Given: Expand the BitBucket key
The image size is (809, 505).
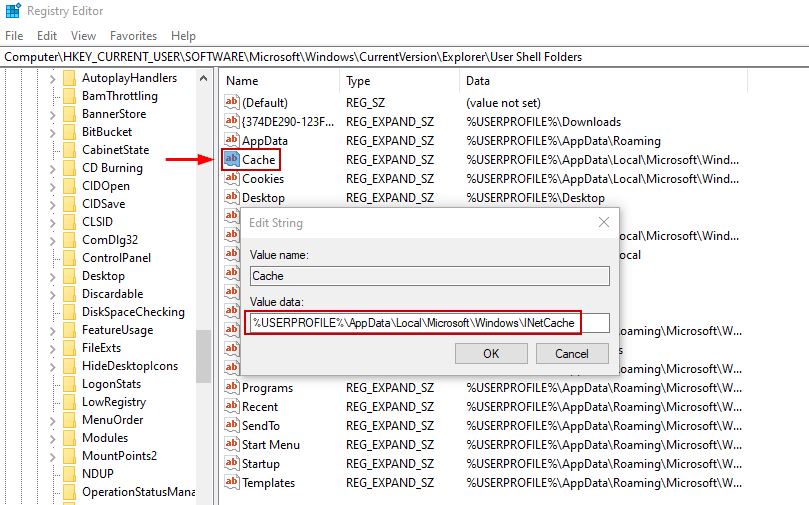Looking at the screenshot, I should (x=53, y=133).
